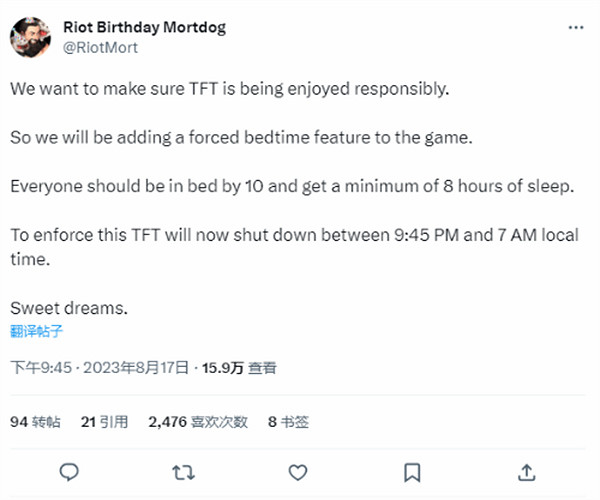Like the tweet with the heart icon
Image resolution: width=600 pixels, height=500 pixels.
pyautogui.click(x=297, y=470)
